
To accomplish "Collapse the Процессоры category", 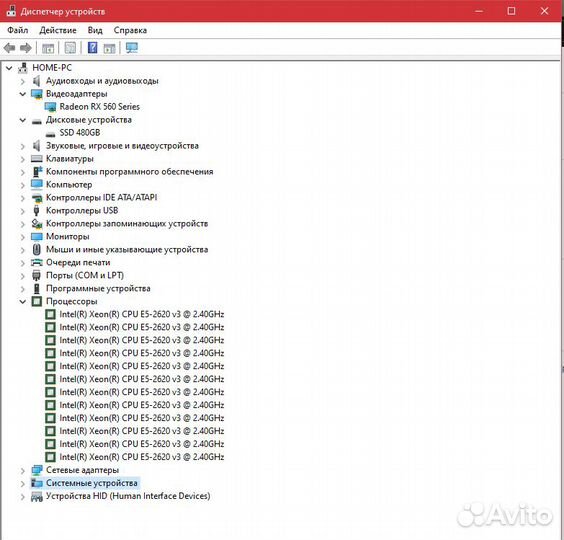I will click(x=23, y=301).
